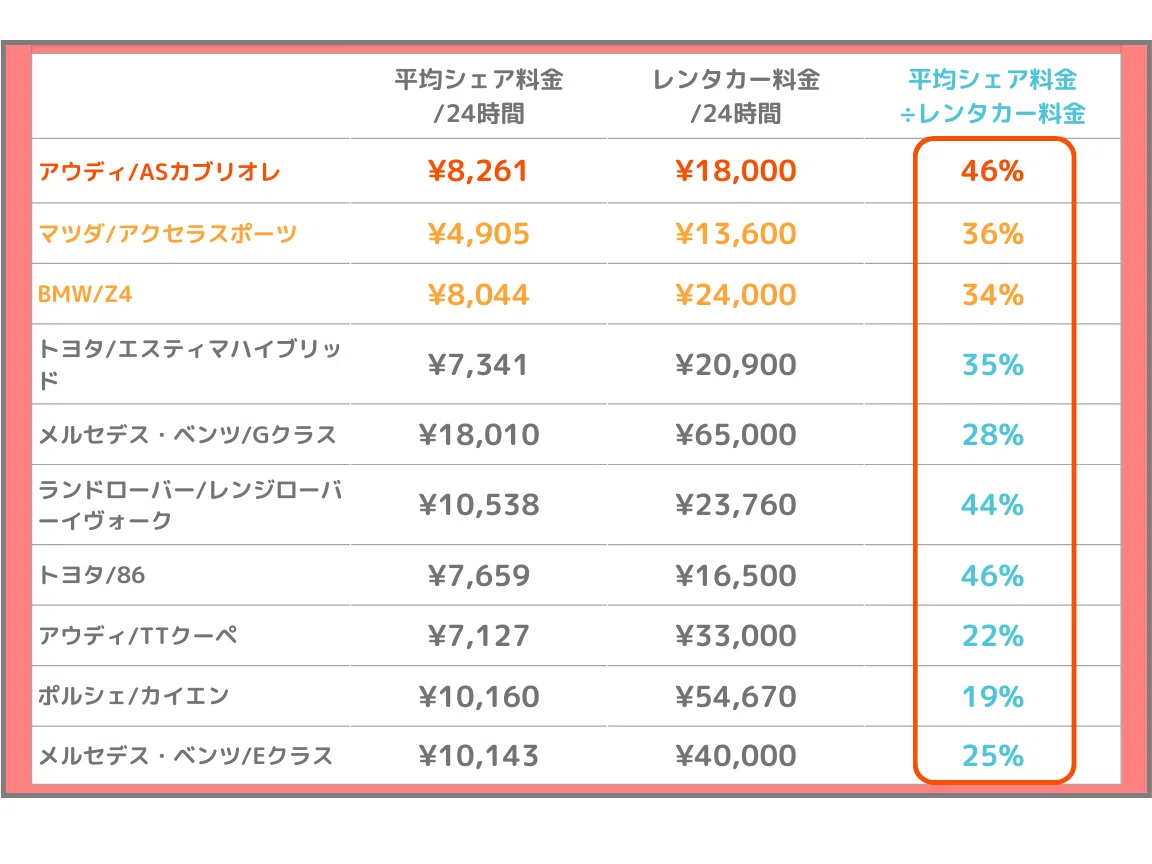Click the トヨタ/86 row label

(x=92, y=575)
